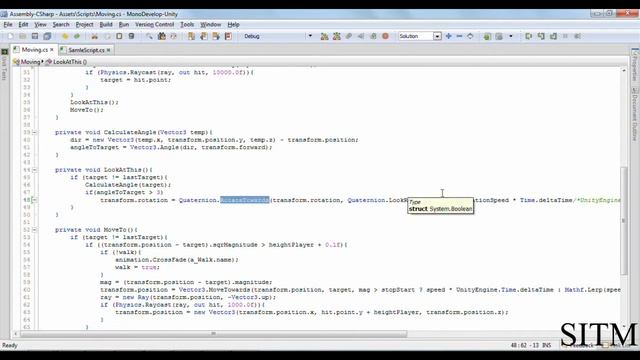Close the SamleScript.cs tab
Screen dimensions: 640x360
[109, 50]
